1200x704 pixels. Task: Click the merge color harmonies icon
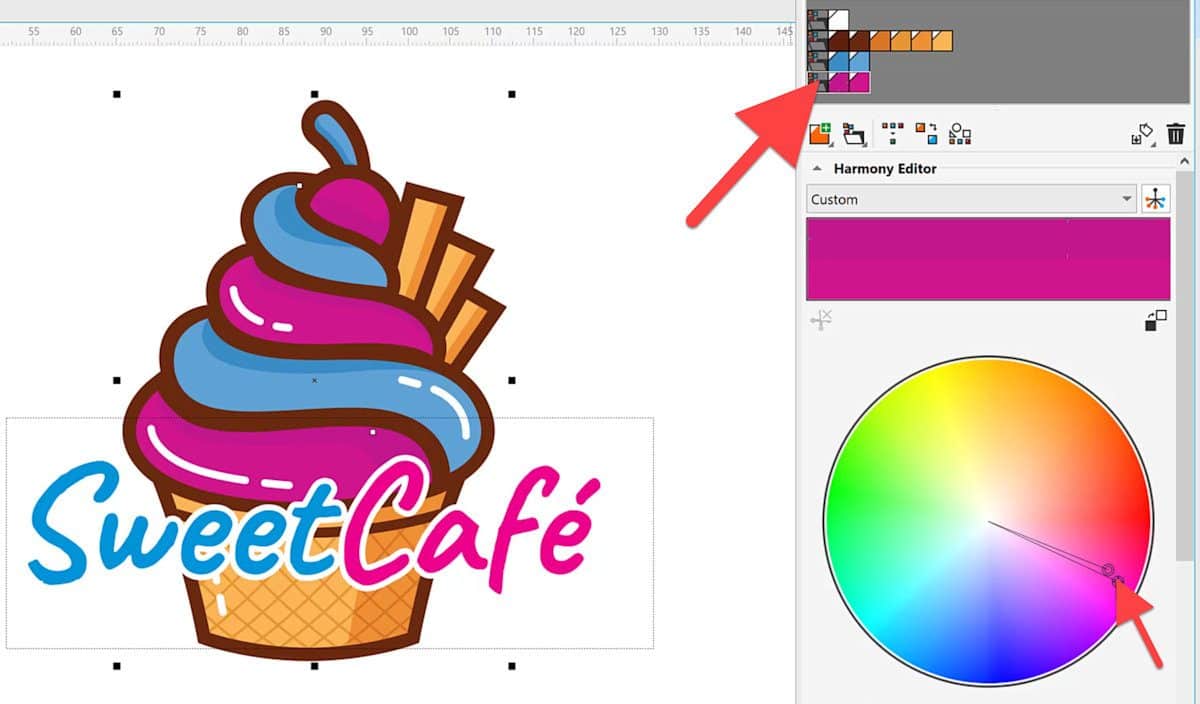point(893,131)
